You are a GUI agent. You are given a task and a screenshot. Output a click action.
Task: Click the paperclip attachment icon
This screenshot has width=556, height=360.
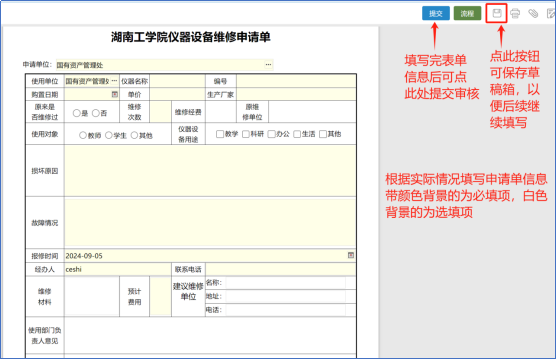(x=533, y=13)
